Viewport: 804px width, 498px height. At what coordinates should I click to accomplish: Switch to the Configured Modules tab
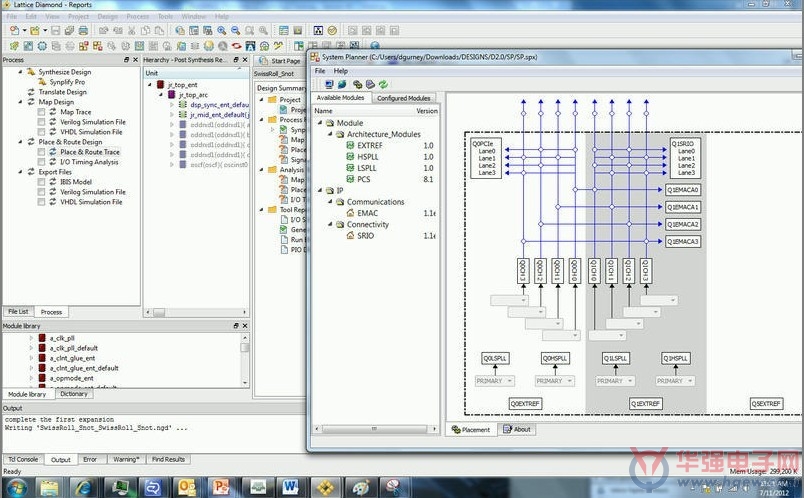coord(404,98)
